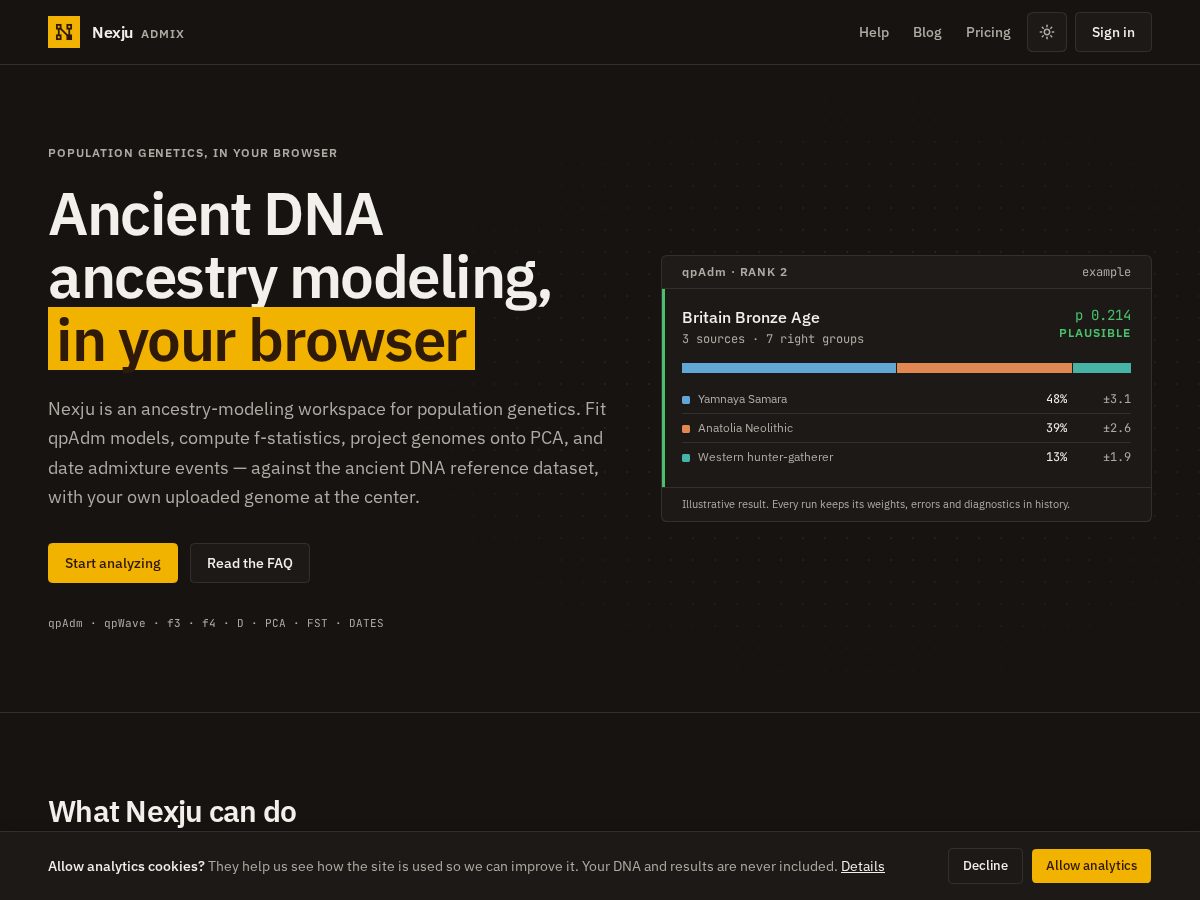Click the teal hunter-gatherer bar segment
Viewport: 1200px width, 900px height.
point(1102,368)
